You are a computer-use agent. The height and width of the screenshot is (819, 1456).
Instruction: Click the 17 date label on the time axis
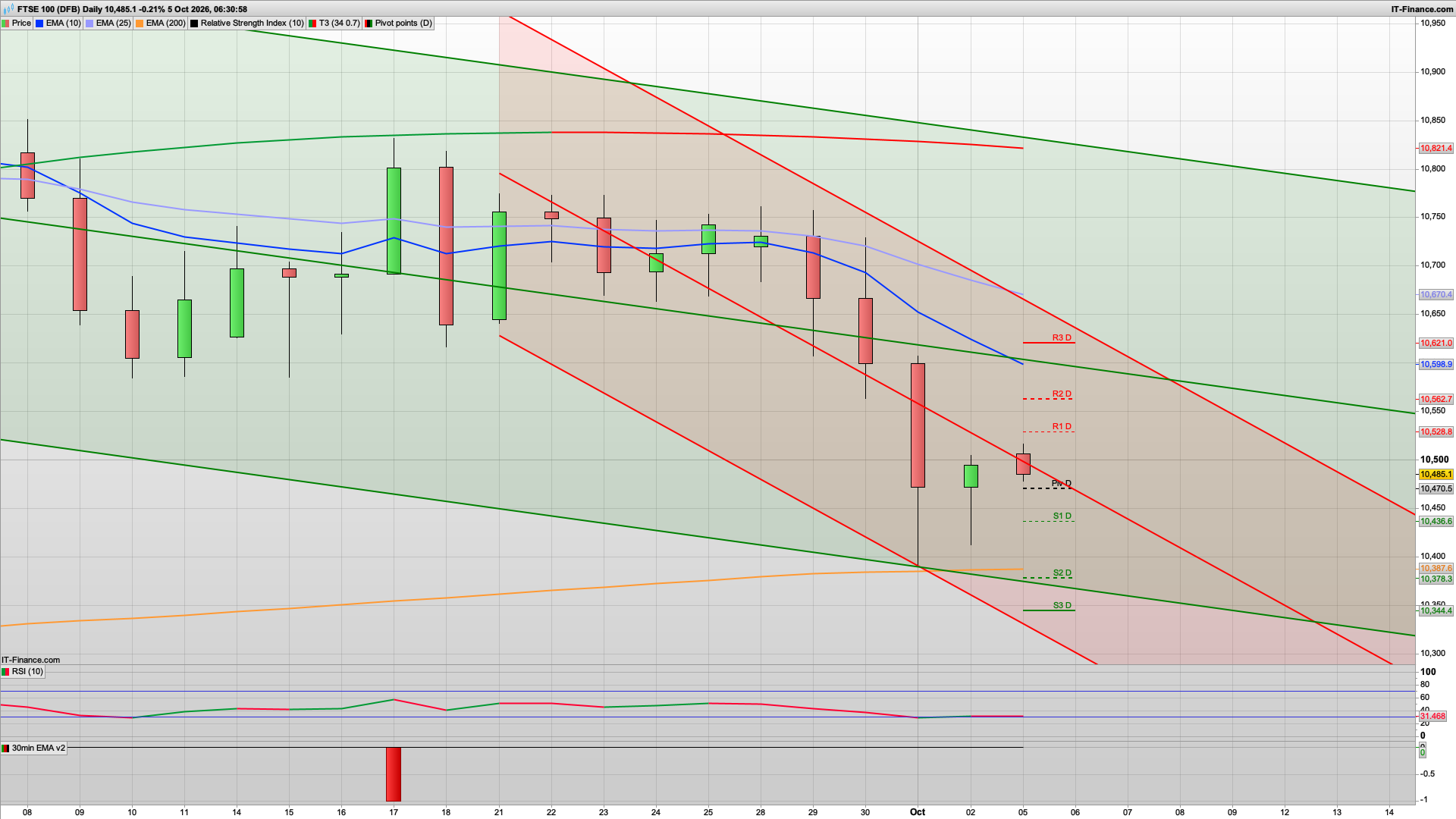click(394, 811)
